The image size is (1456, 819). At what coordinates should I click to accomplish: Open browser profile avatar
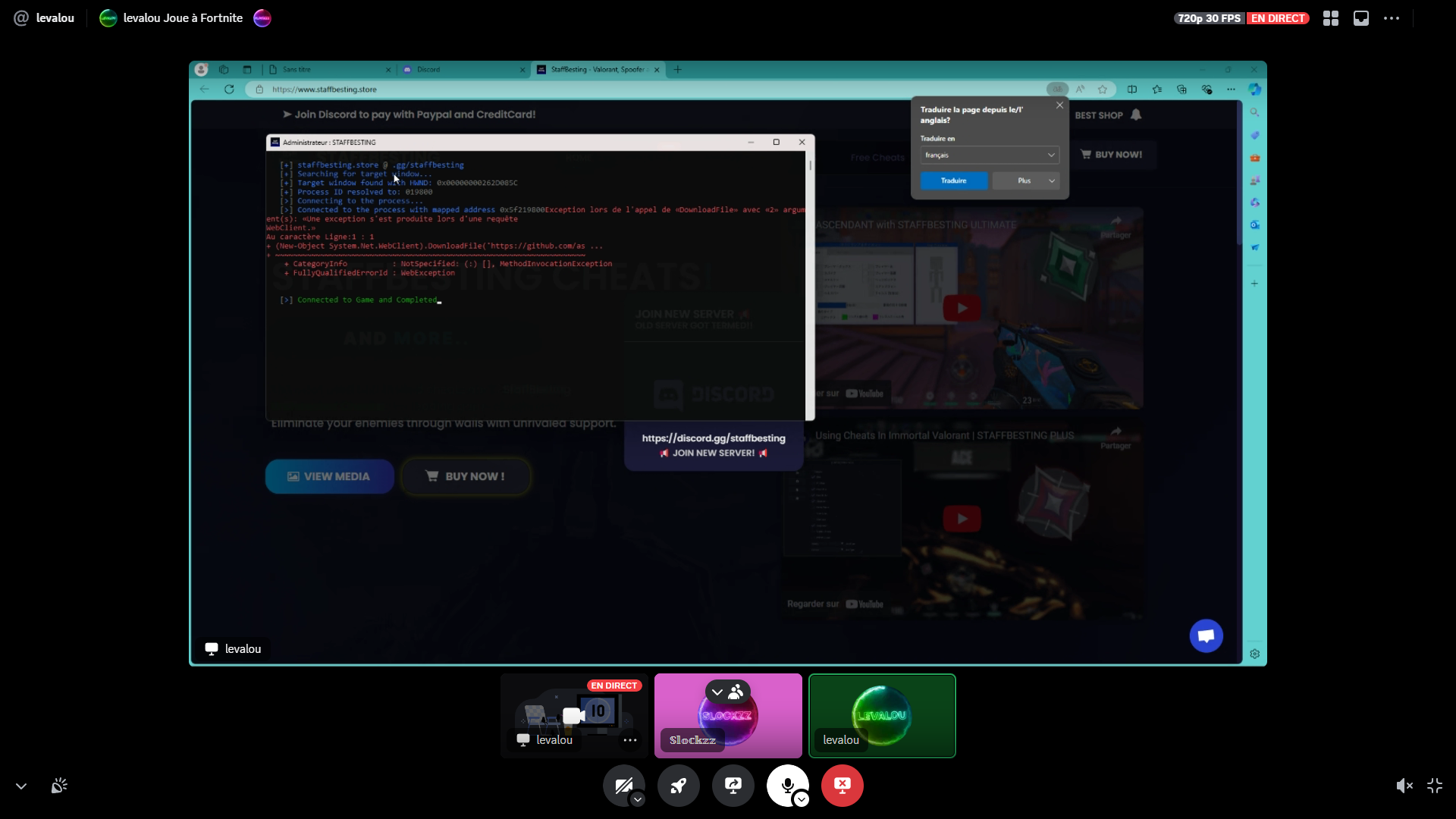pos(201,70)
